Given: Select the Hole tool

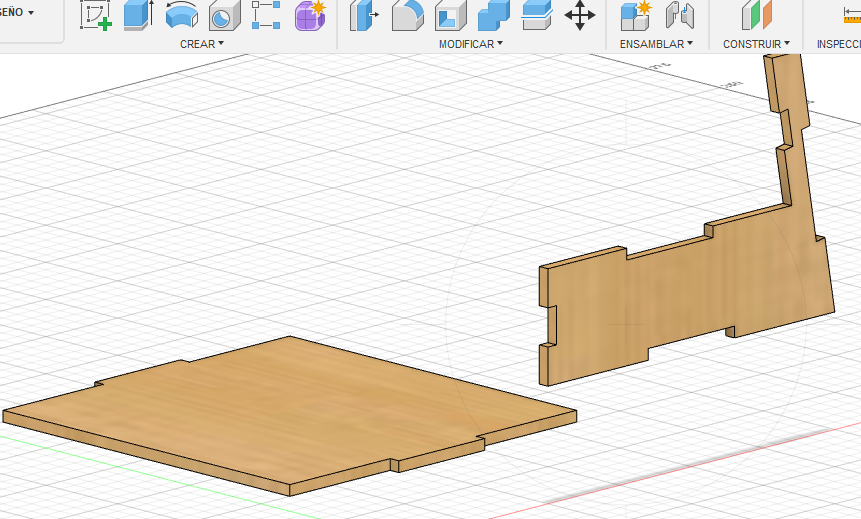Looking at the screenshot, I should (225, 15).
